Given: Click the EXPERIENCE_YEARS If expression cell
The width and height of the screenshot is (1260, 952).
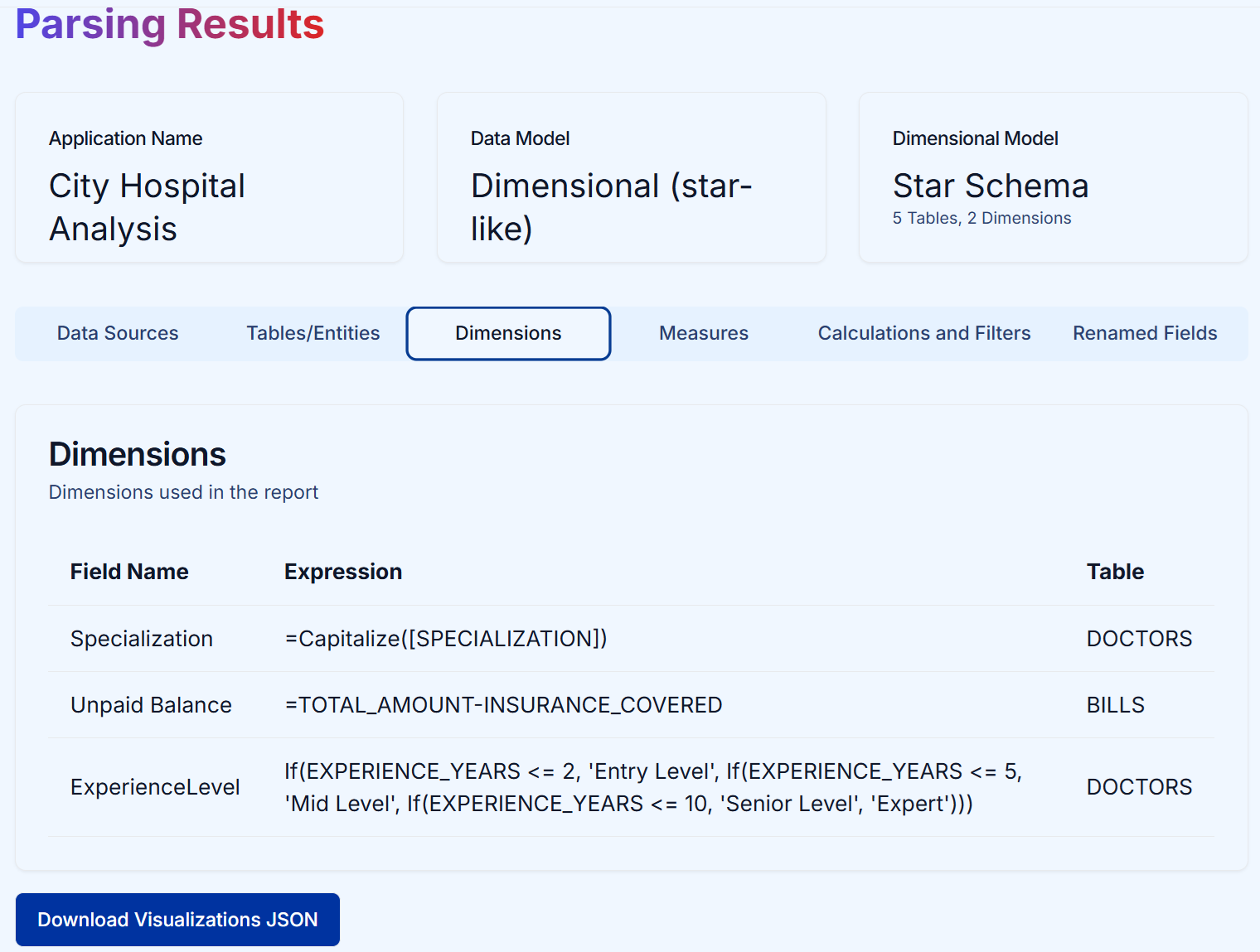Looking at the screenshot, I should coord(653,787).
